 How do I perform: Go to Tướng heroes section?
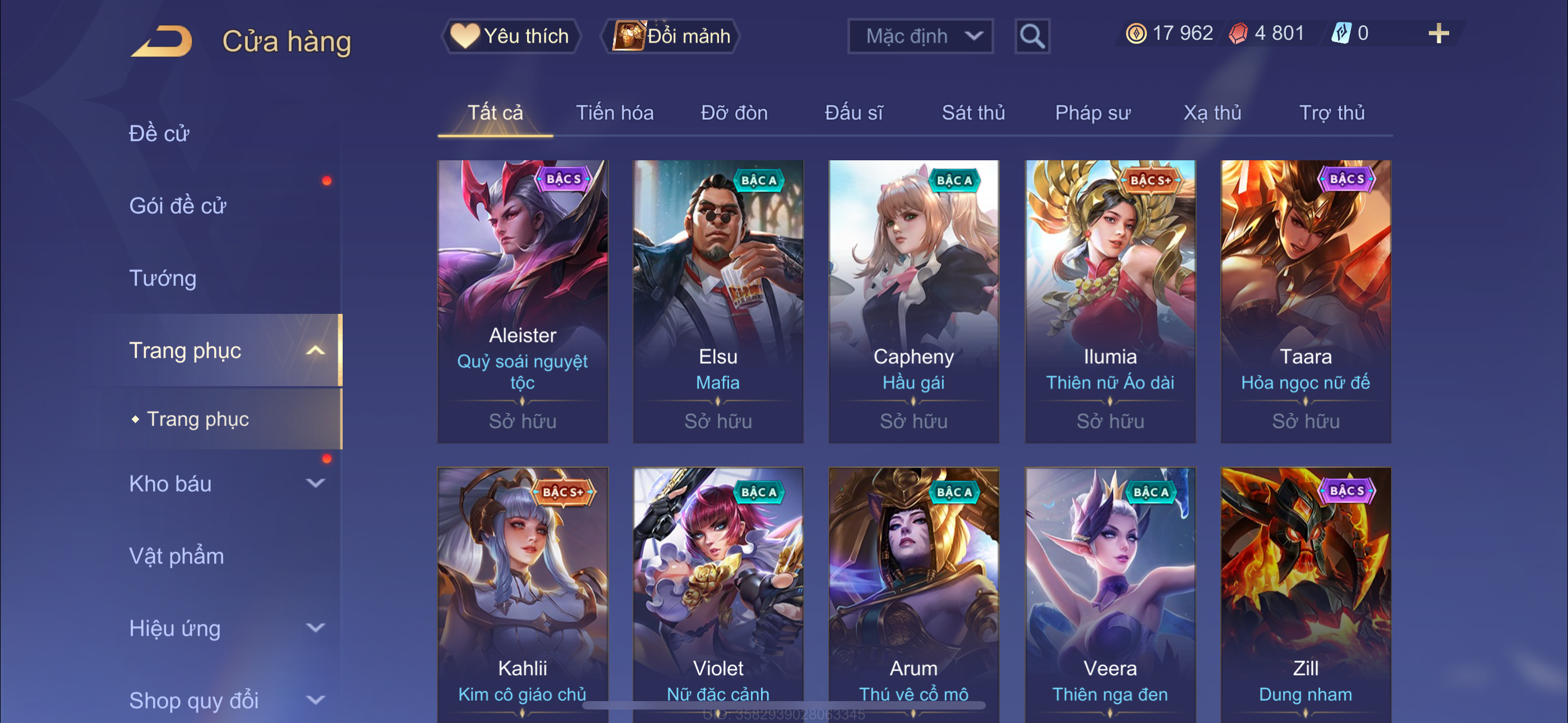click(x=163, y=278)
